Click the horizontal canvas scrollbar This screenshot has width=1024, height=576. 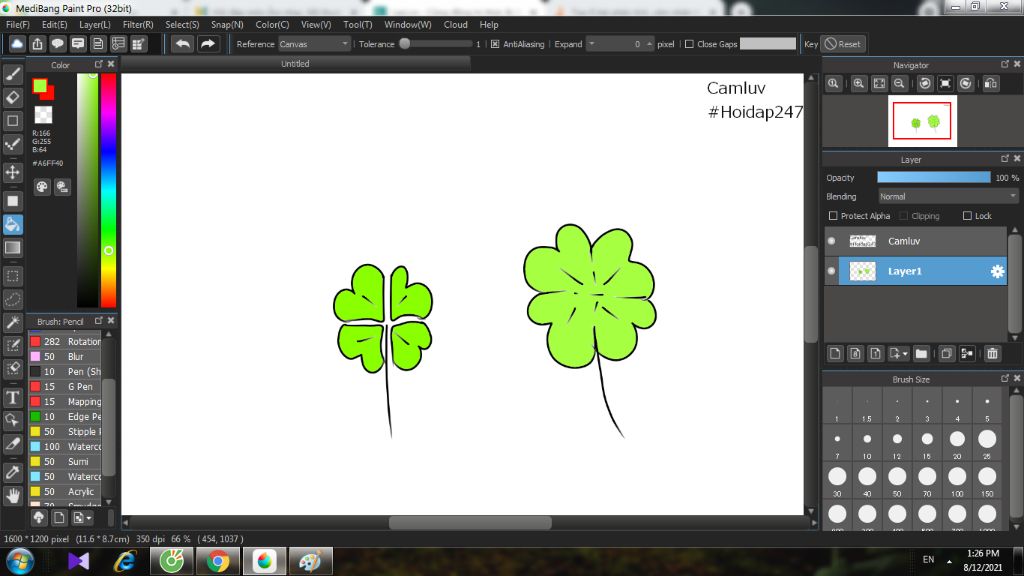coord(470,522)
